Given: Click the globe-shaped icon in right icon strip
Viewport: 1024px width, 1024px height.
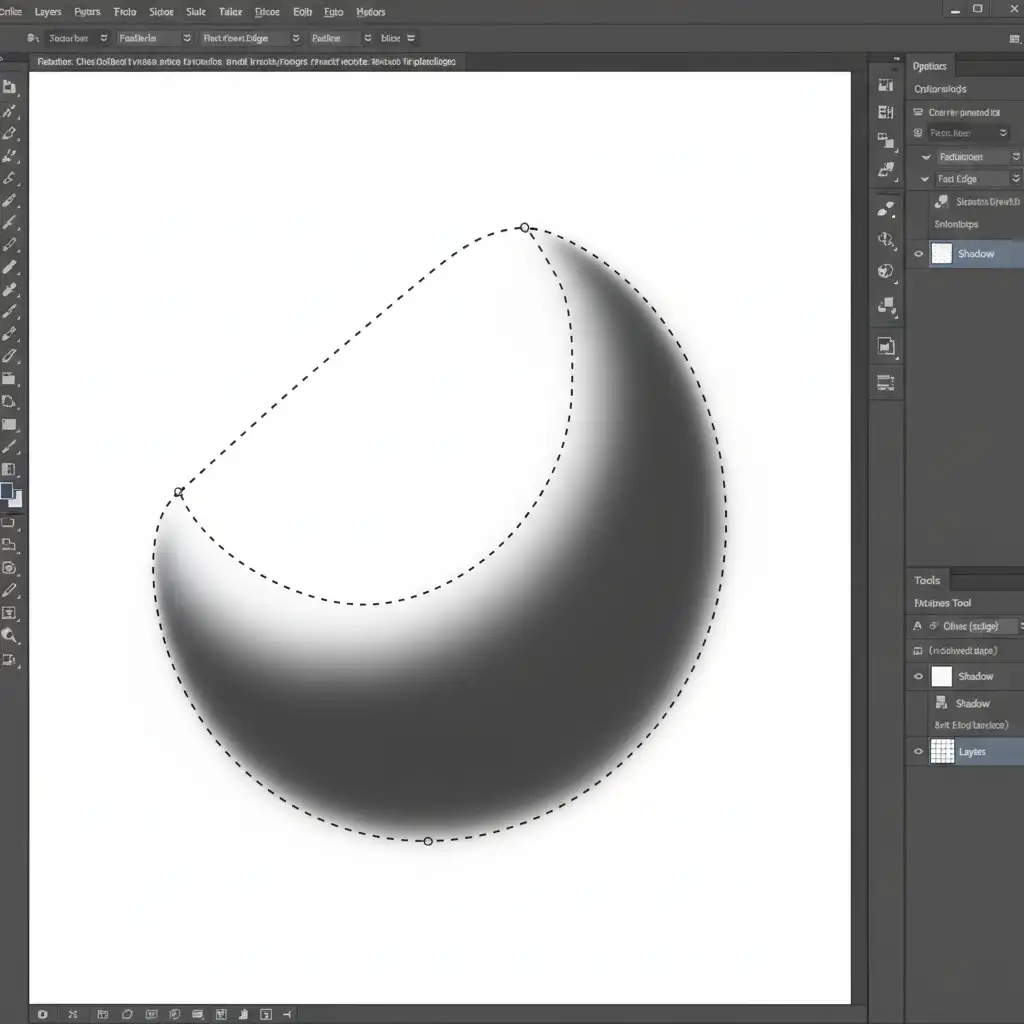Looking at the screenshot, I should [x=885, y=271].
